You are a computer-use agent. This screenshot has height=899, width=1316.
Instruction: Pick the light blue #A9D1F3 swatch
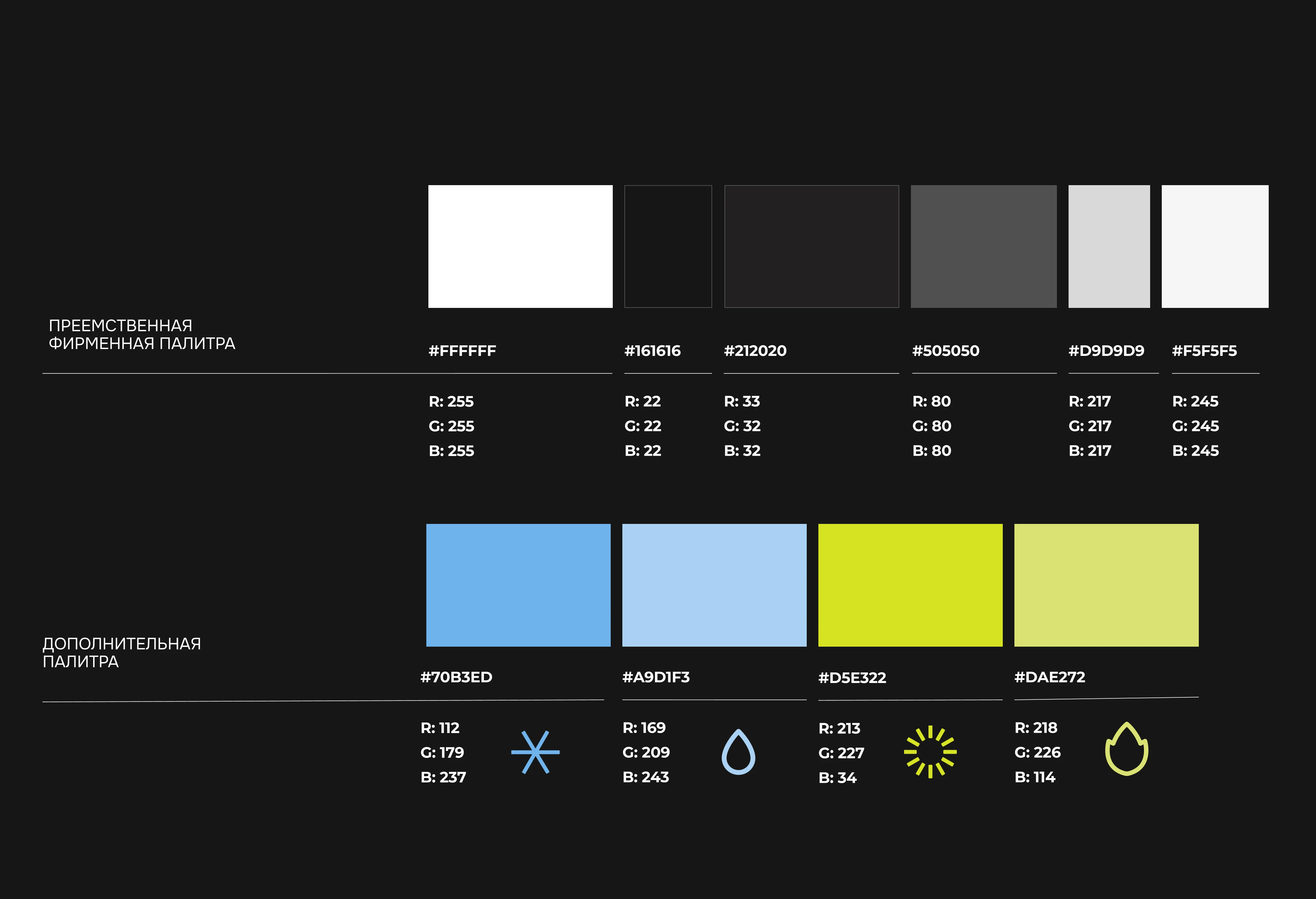(x=714, y=585)
